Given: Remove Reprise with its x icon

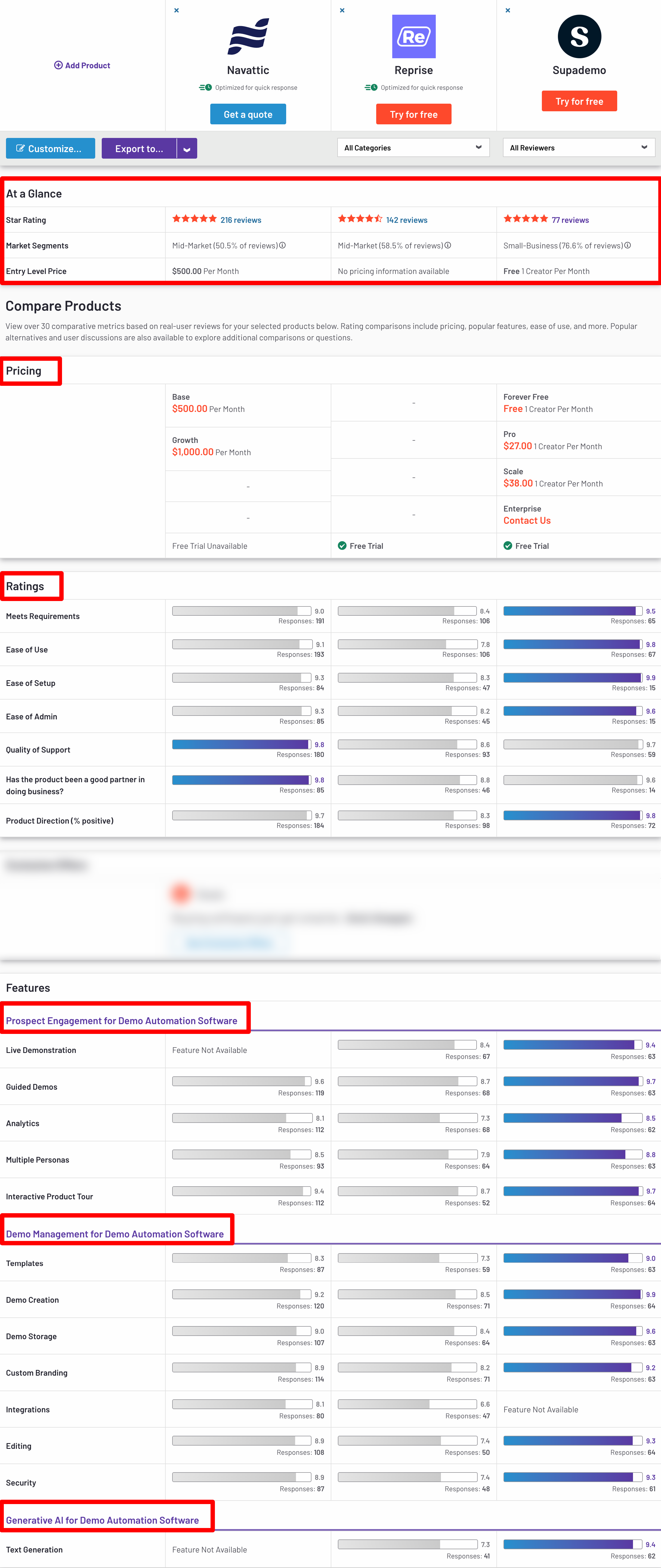Looking at the screenshot, I should (342, 10).
